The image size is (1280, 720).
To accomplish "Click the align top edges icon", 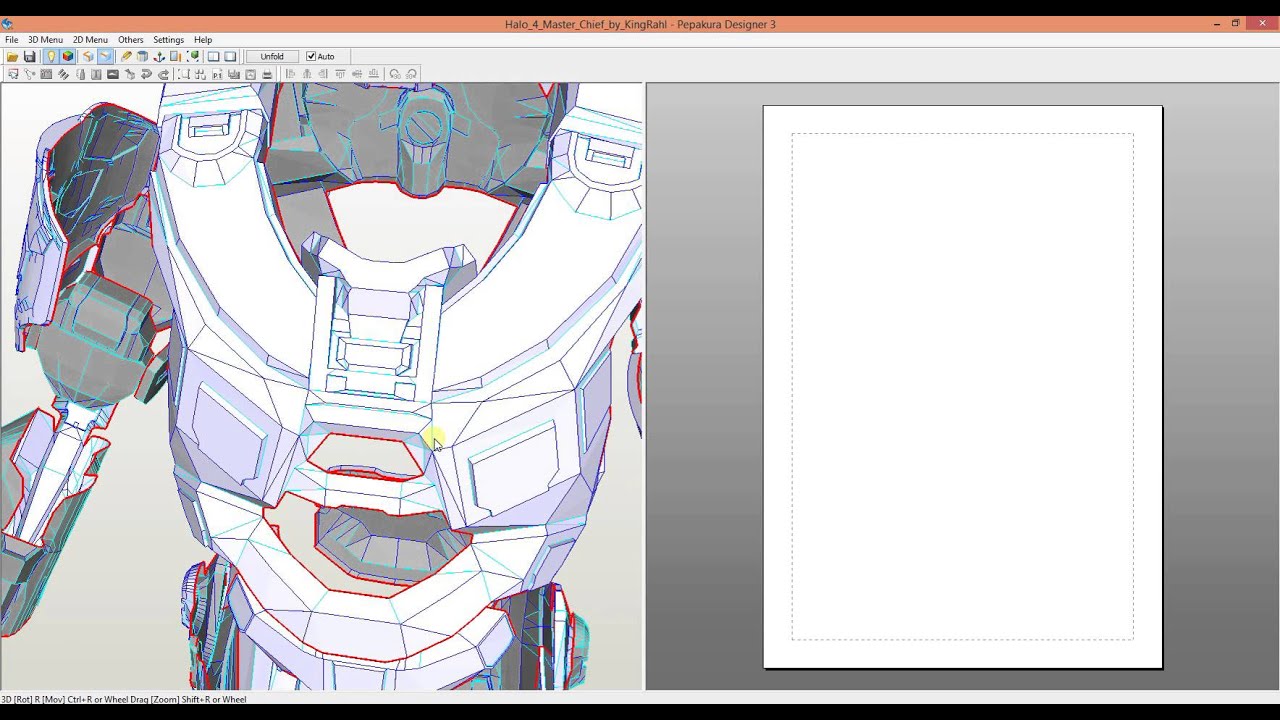I will (340, 74).
